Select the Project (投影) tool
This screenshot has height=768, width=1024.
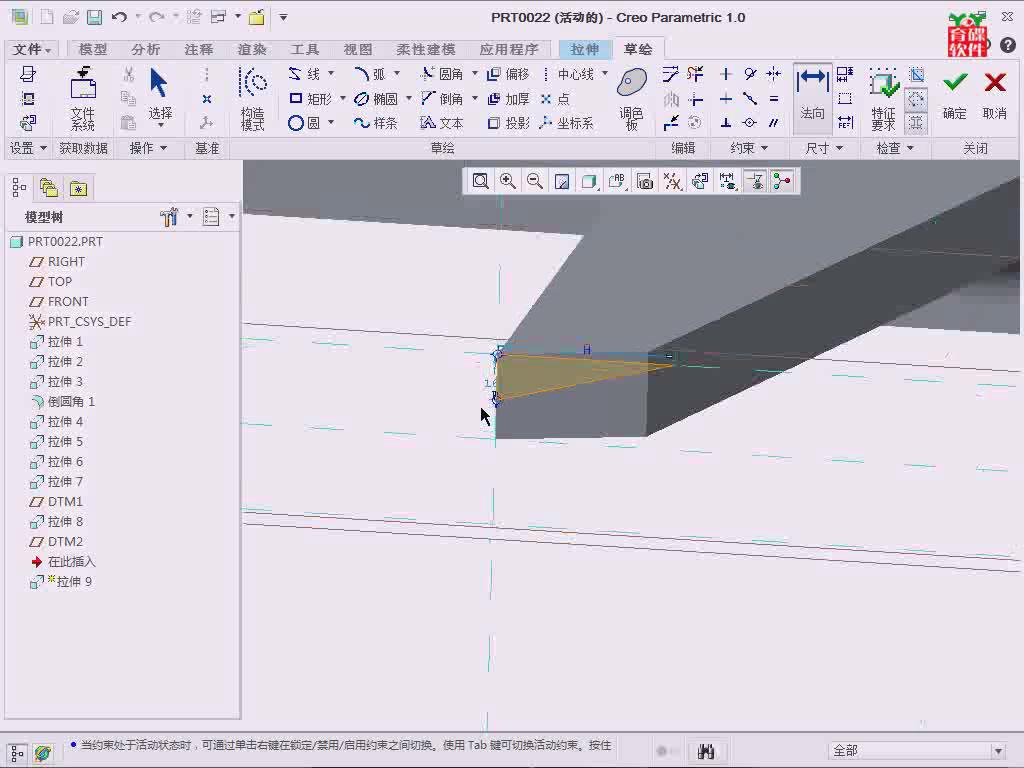(508, 123)
